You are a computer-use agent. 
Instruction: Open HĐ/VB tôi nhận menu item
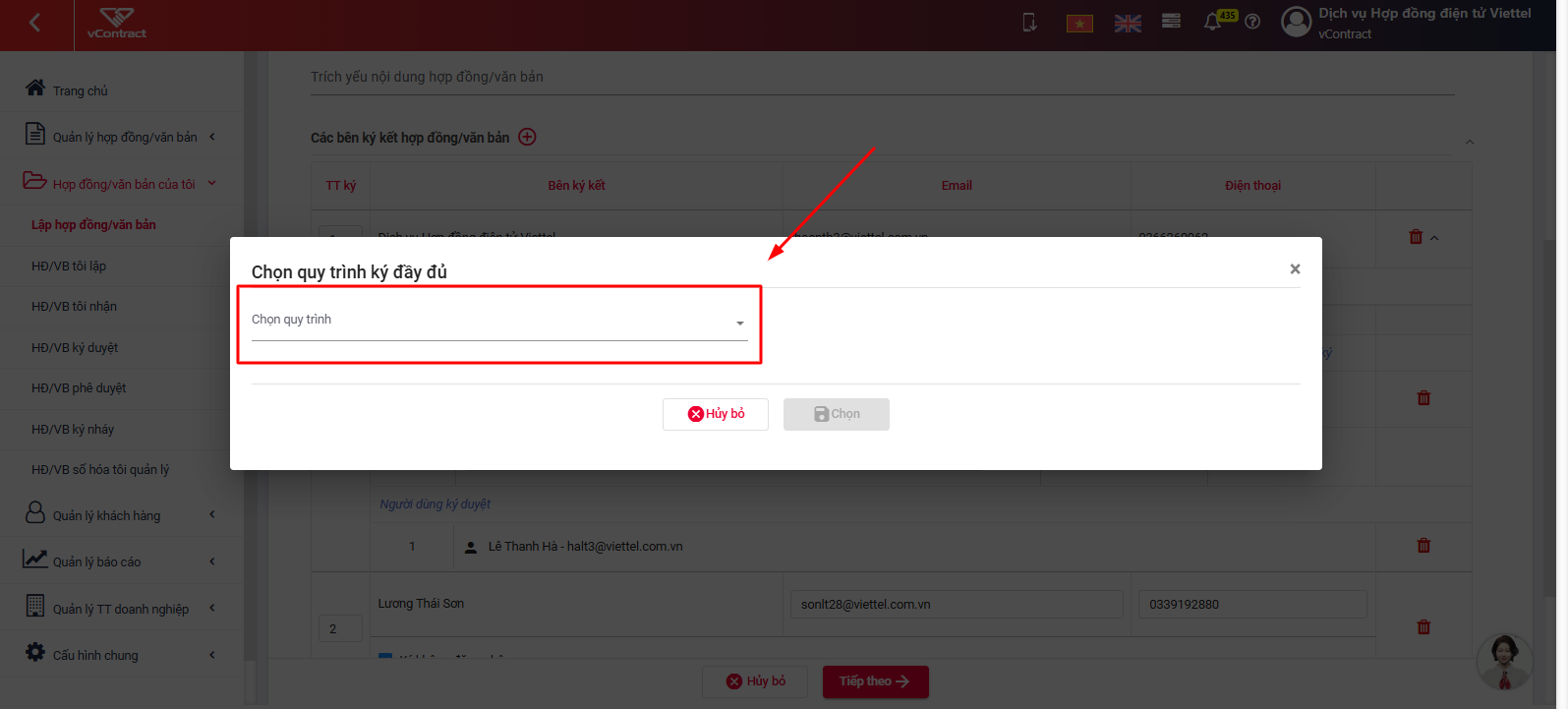pyautogui.click(x=74, y=307)
